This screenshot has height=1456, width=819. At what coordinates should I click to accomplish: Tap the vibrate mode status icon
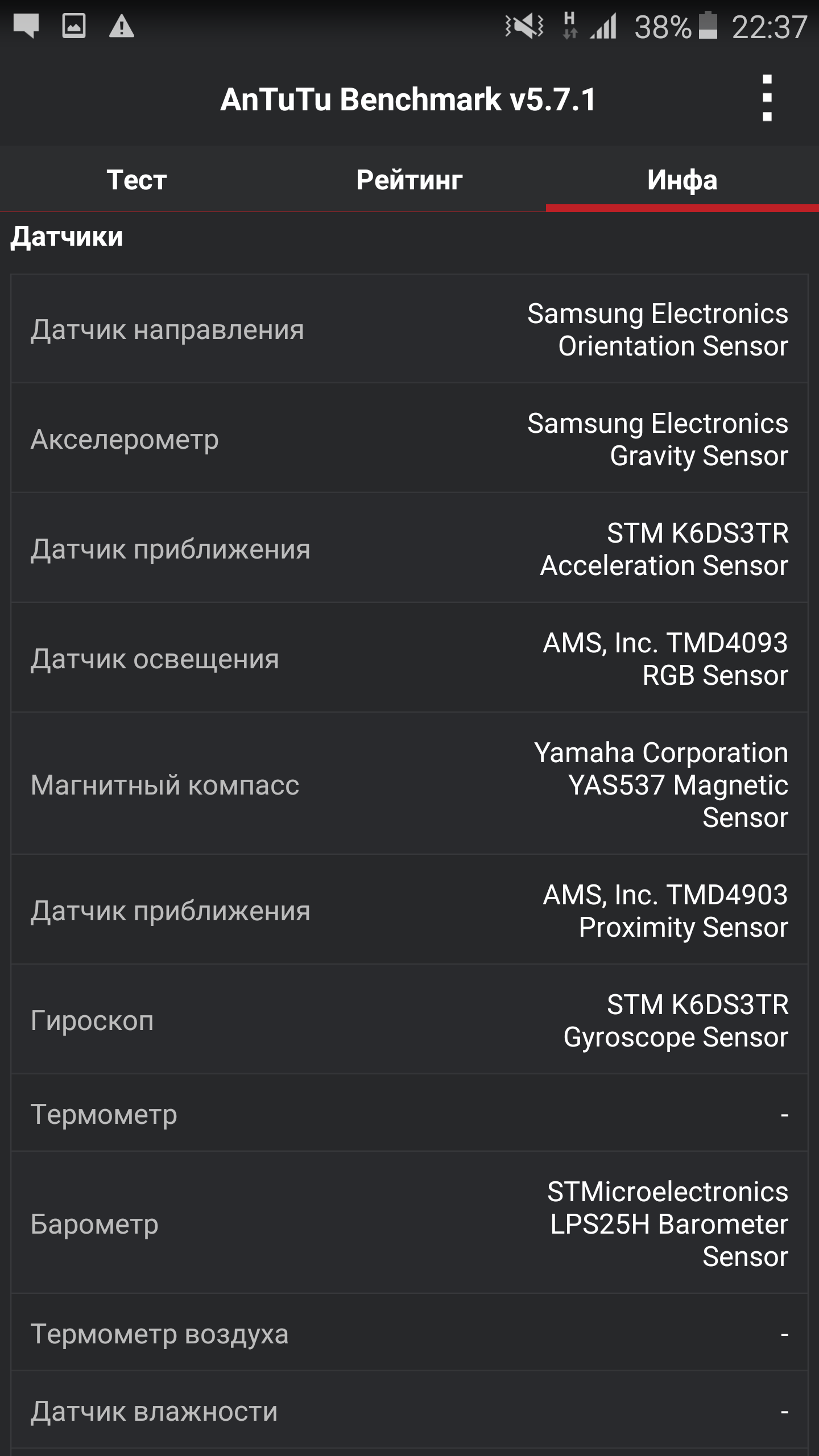(524, 26)
